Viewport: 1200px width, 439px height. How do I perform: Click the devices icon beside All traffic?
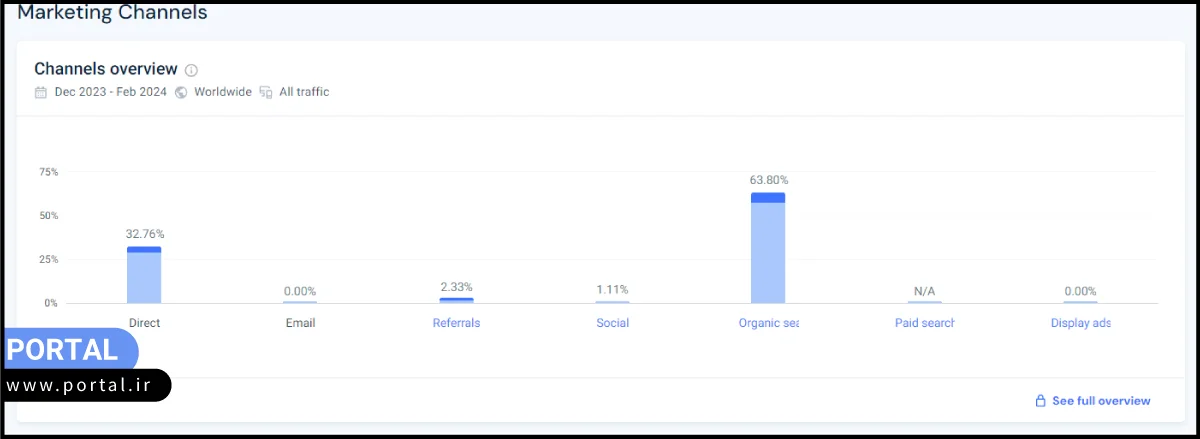266,92
